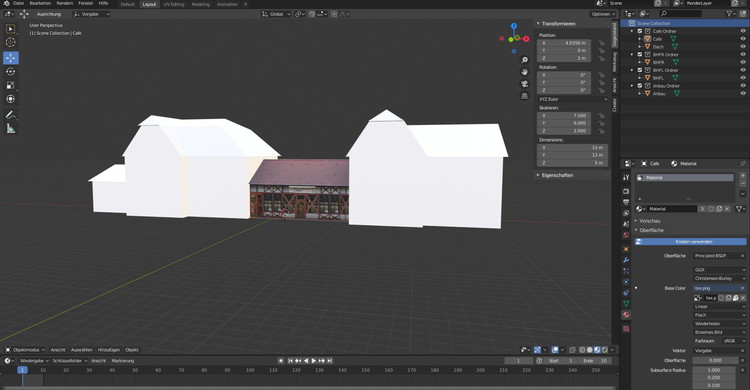Unlink material with the X icon
The image size is (750, 390).
(727, 209)
